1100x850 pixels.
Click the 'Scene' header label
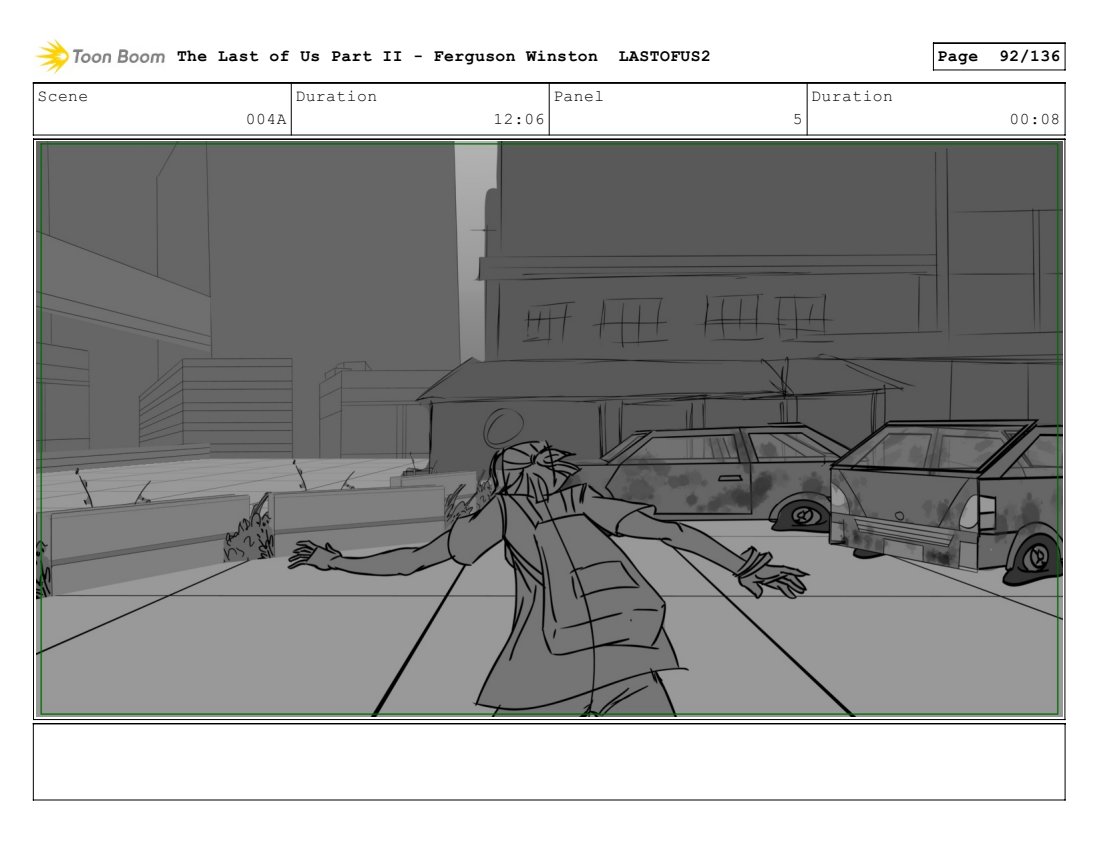pos(62,96)
